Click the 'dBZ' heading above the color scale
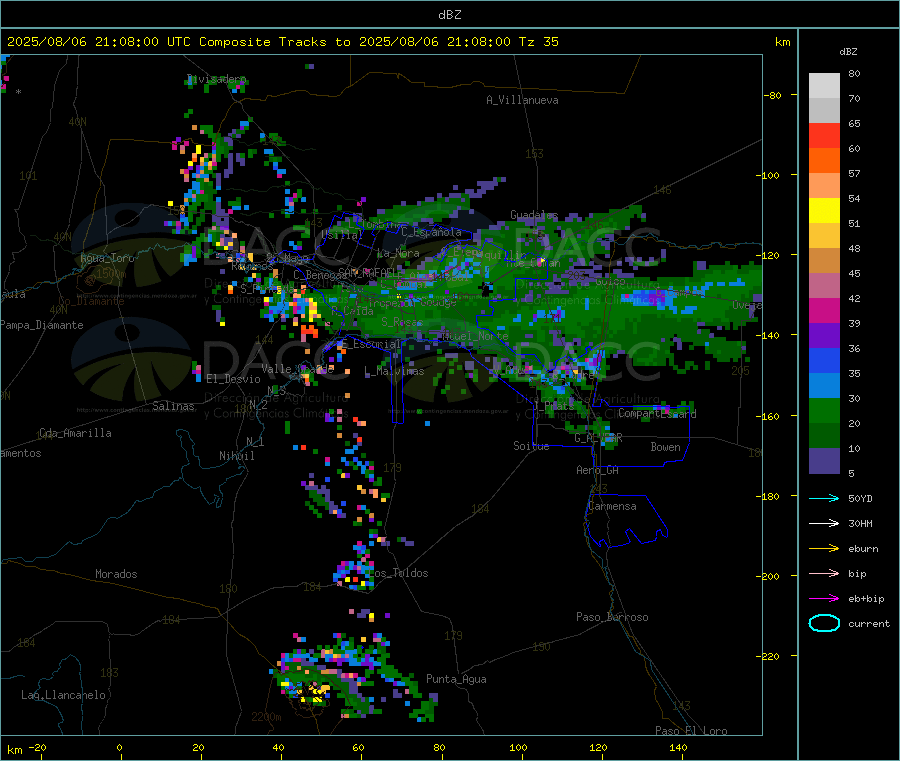The width and height of the screenshot is (900, 761). point(848,52)
